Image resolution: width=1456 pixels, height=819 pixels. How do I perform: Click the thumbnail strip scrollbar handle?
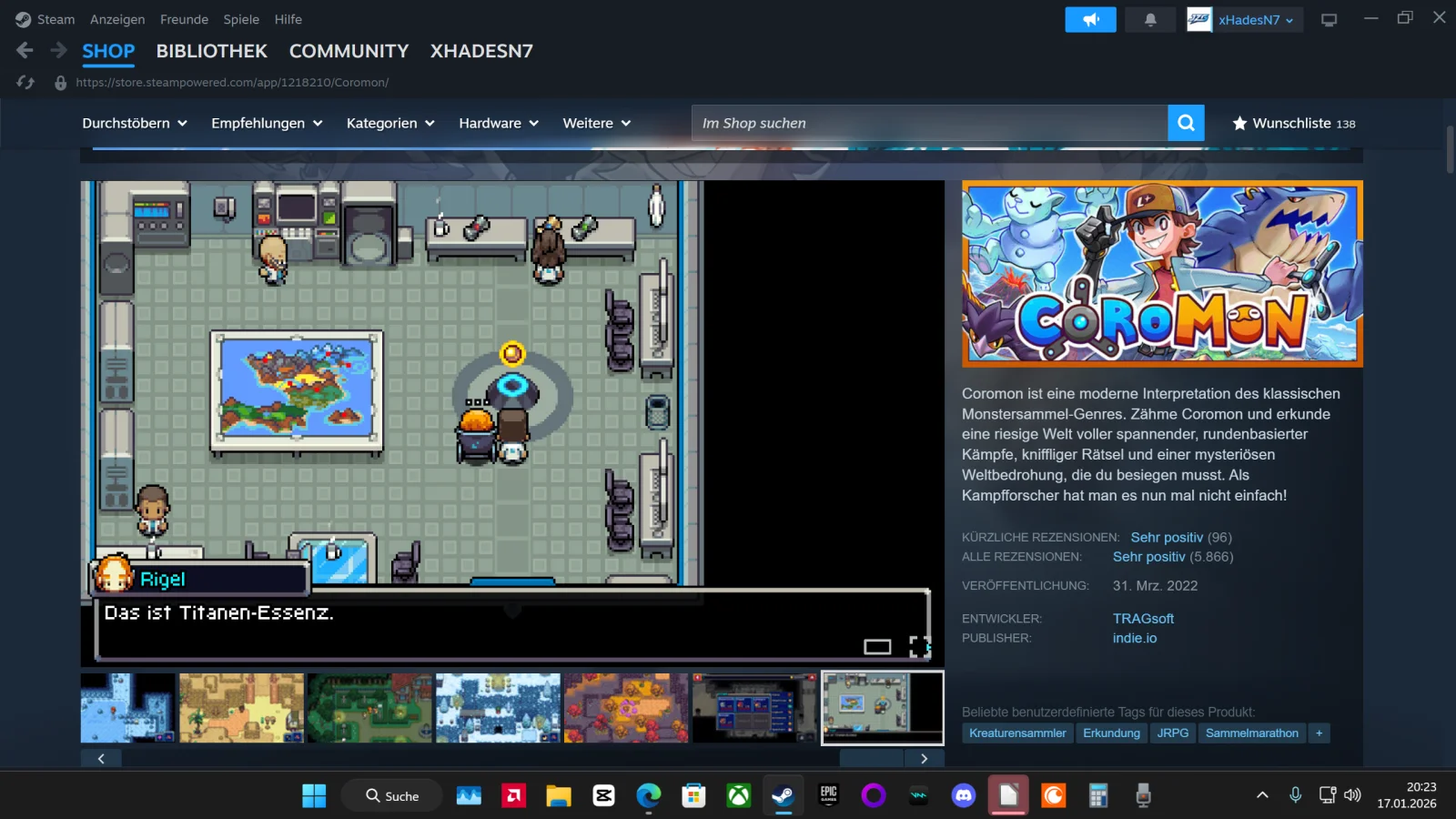(872, 759)
